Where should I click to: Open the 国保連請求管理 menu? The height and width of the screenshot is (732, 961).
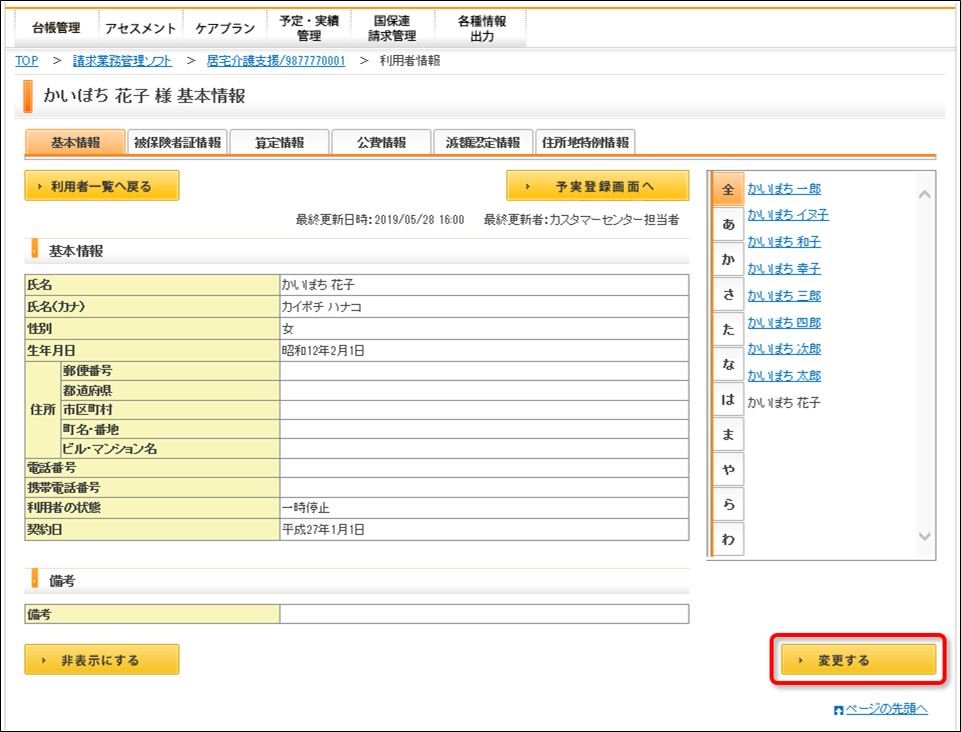(x=392, y=28)
